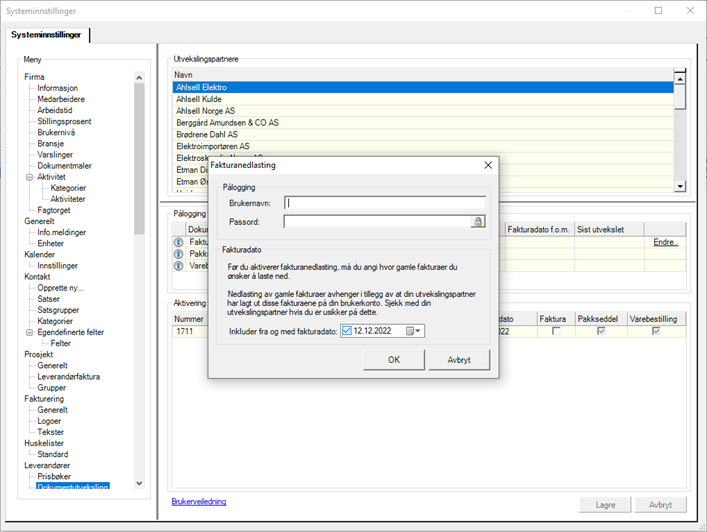Open Standard under Huskelister
Screen dimensions: 707x532
pos(53,454)
